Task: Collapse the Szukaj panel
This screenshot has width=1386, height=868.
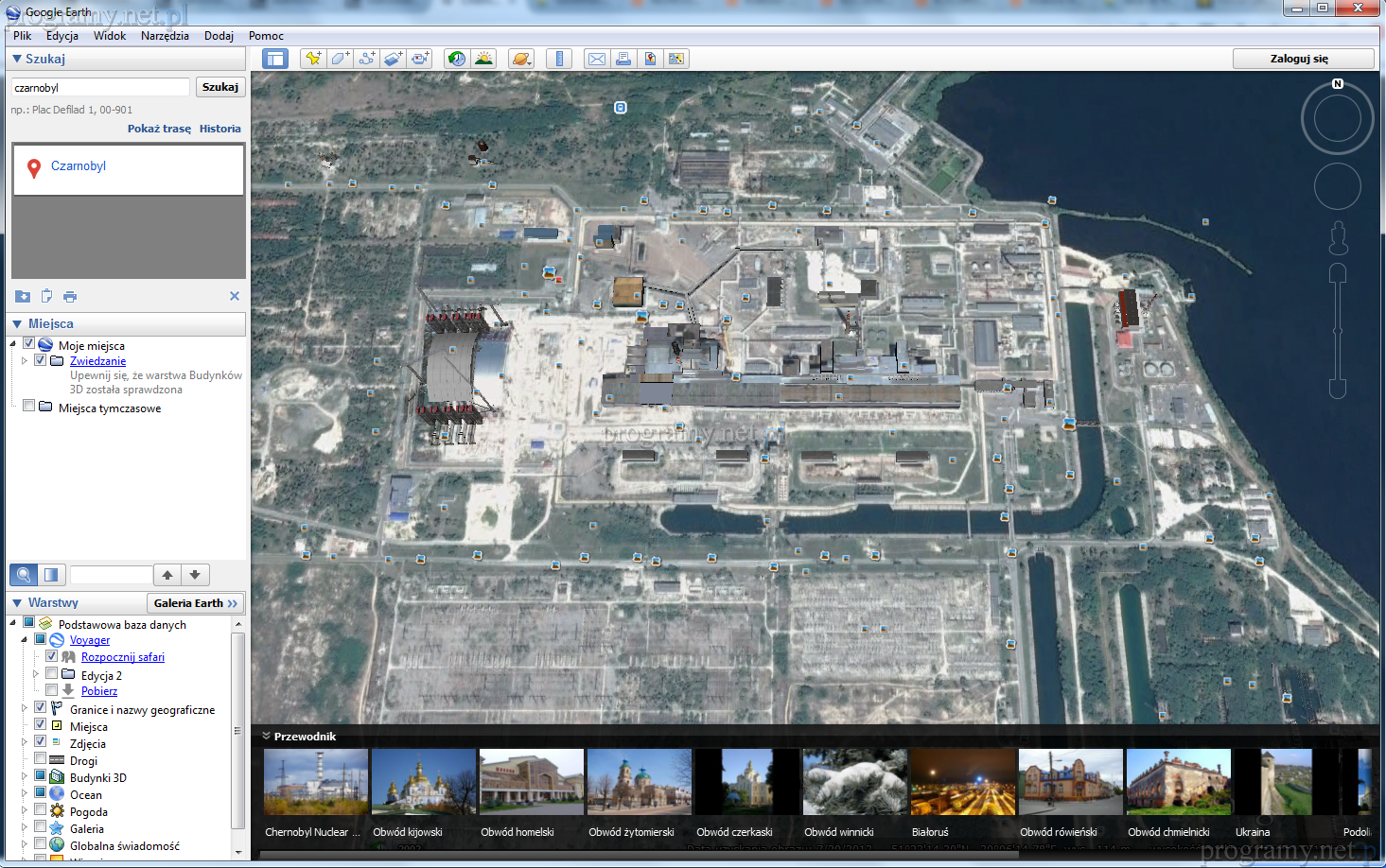Action: coord(16,59)
